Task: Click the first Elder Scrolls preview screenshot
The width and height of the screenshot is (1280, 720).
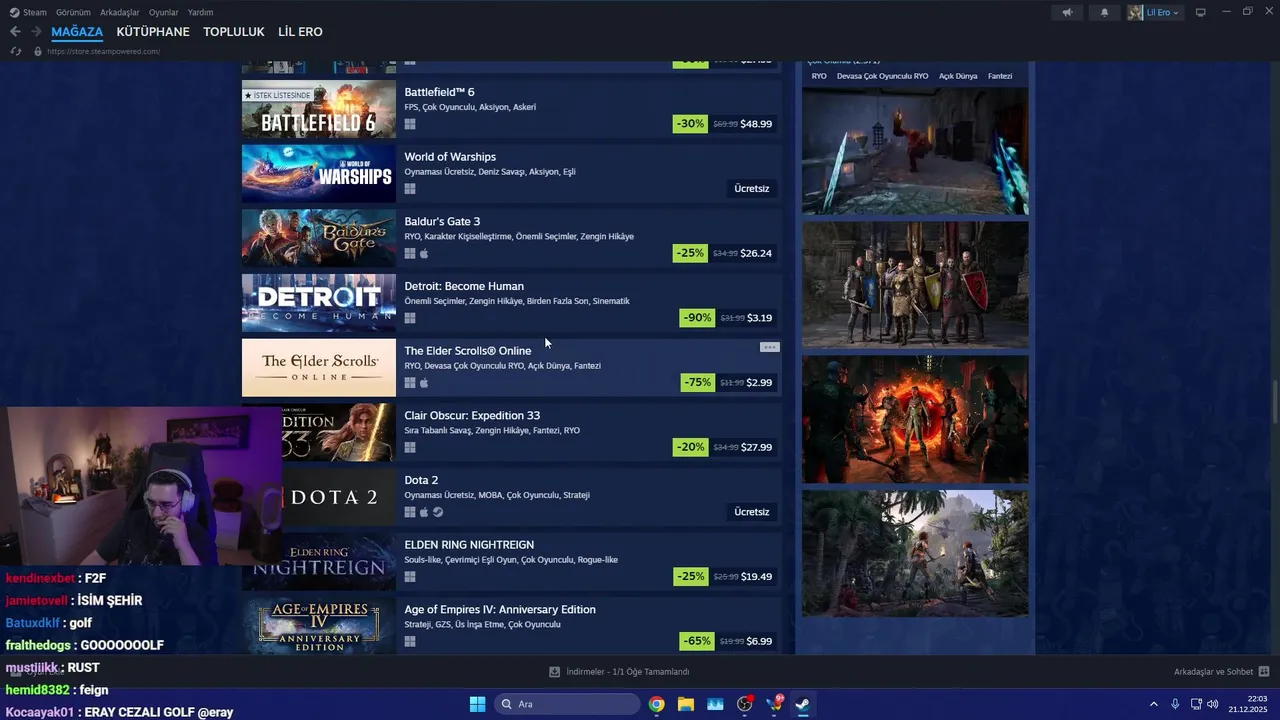Action: point(915,151)
